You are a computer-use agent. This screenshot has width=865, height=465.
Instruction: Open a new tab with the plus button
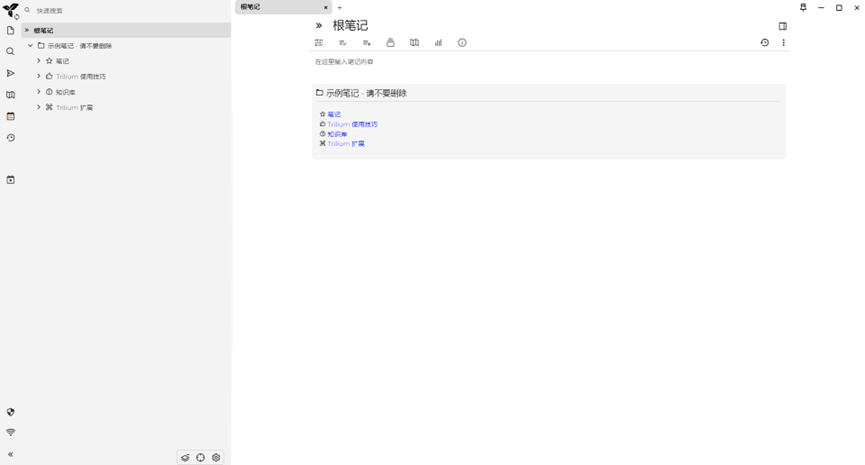click(339, 7)
